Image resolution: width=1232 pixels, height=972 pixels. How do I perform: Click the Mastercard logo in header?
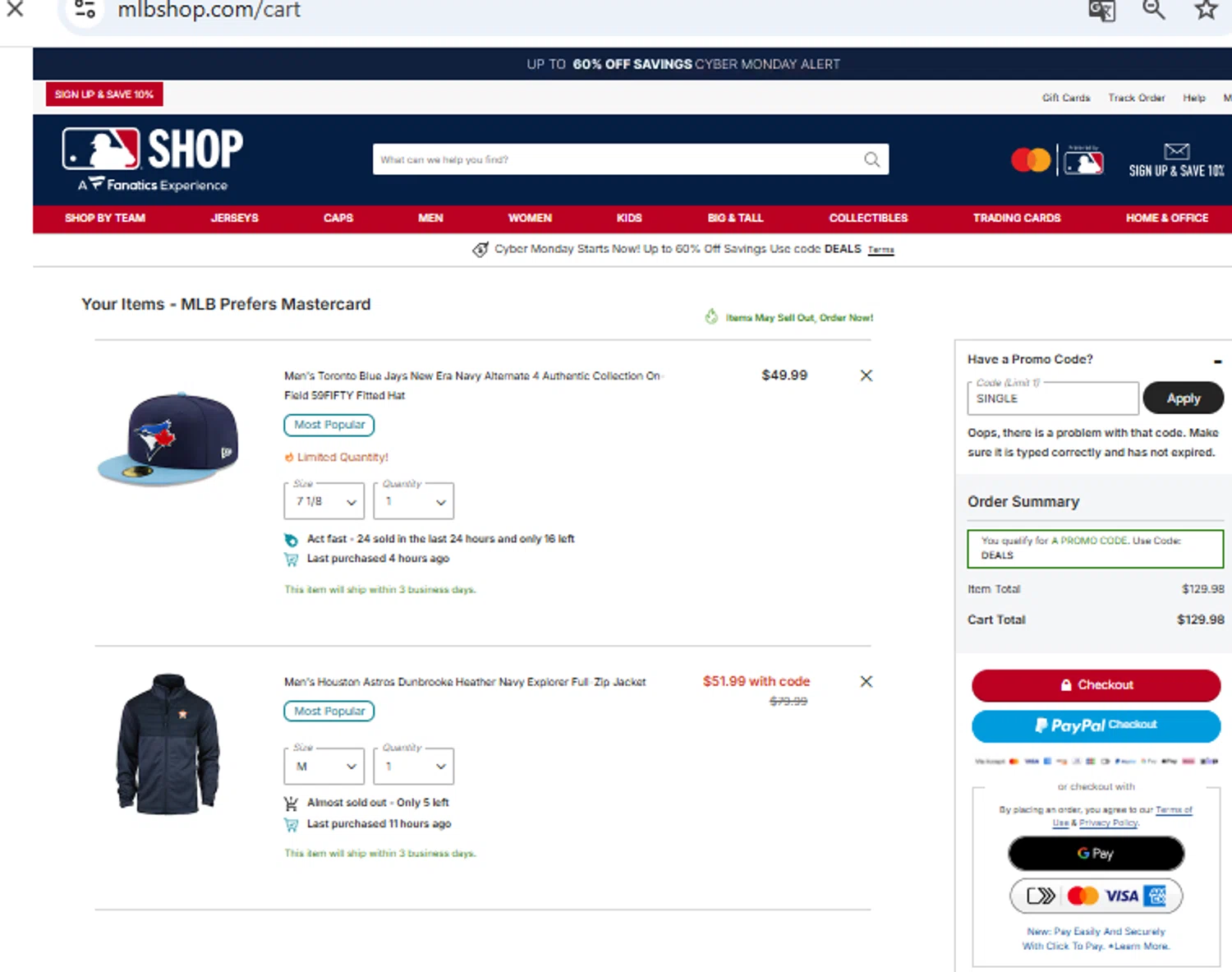pos(1031,159)
